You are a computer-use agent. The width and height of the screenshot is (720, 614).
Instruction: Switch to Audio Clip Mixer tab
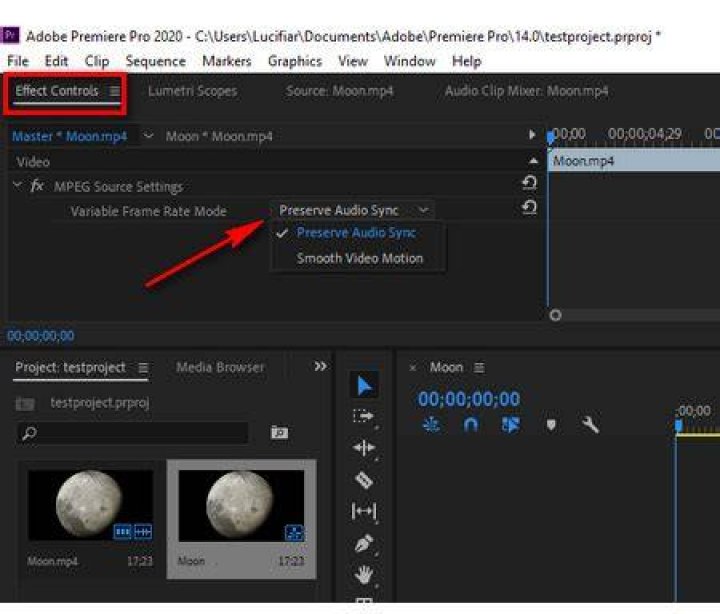coord(526,91)
